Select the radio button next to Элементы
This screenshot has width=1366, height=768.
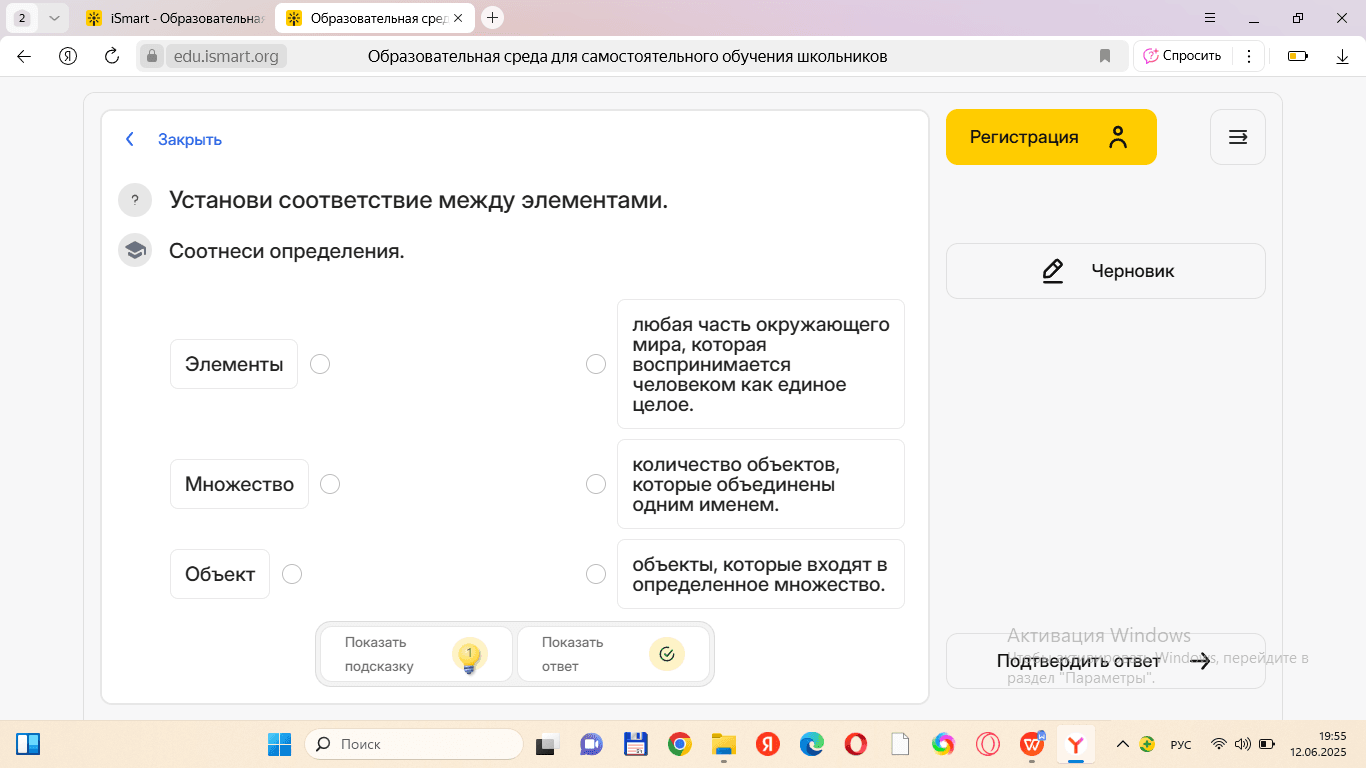[x=320, y=364]
